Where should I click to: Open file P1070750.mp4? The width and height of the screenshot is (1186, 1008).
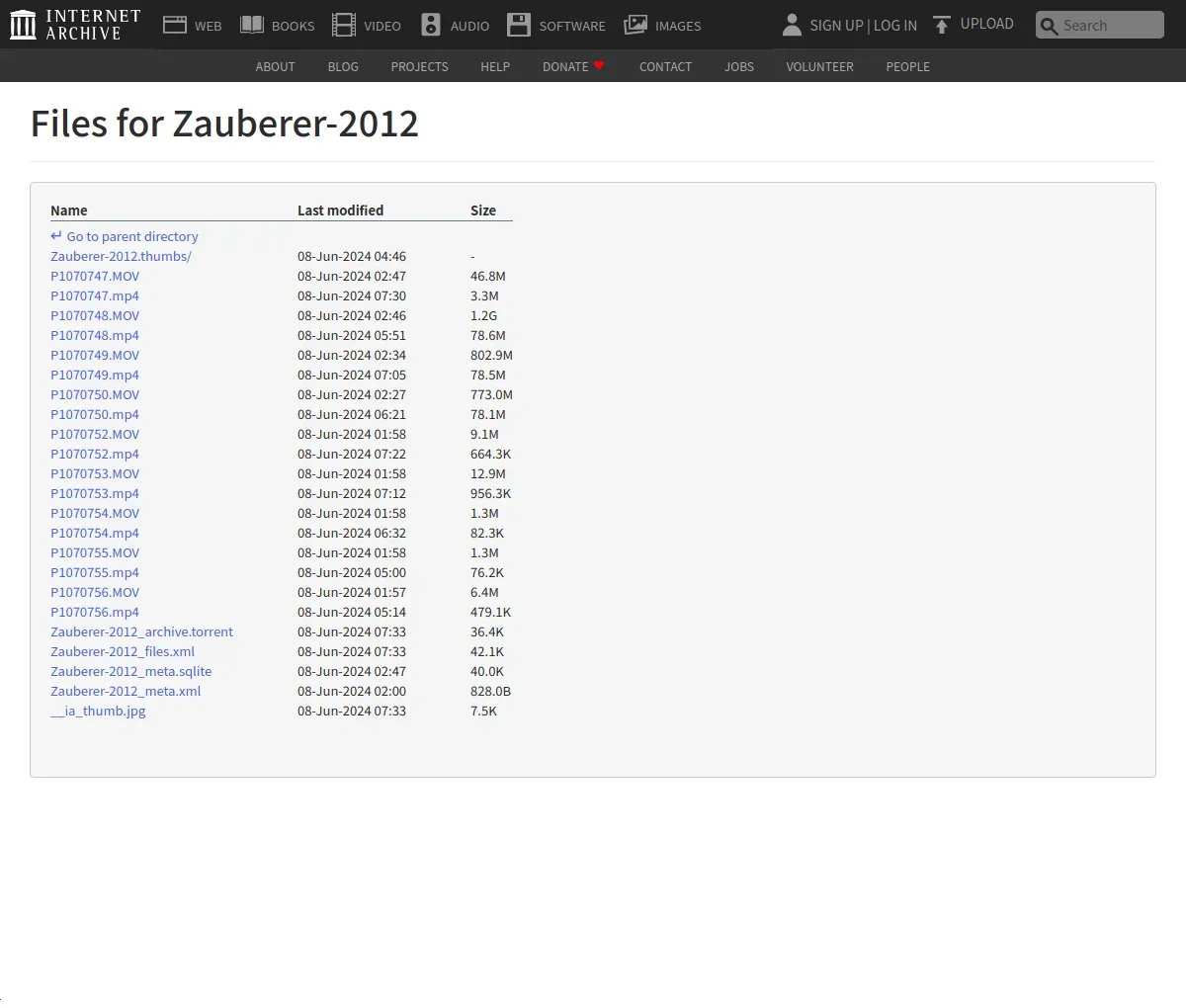click(x=95, y=414)
